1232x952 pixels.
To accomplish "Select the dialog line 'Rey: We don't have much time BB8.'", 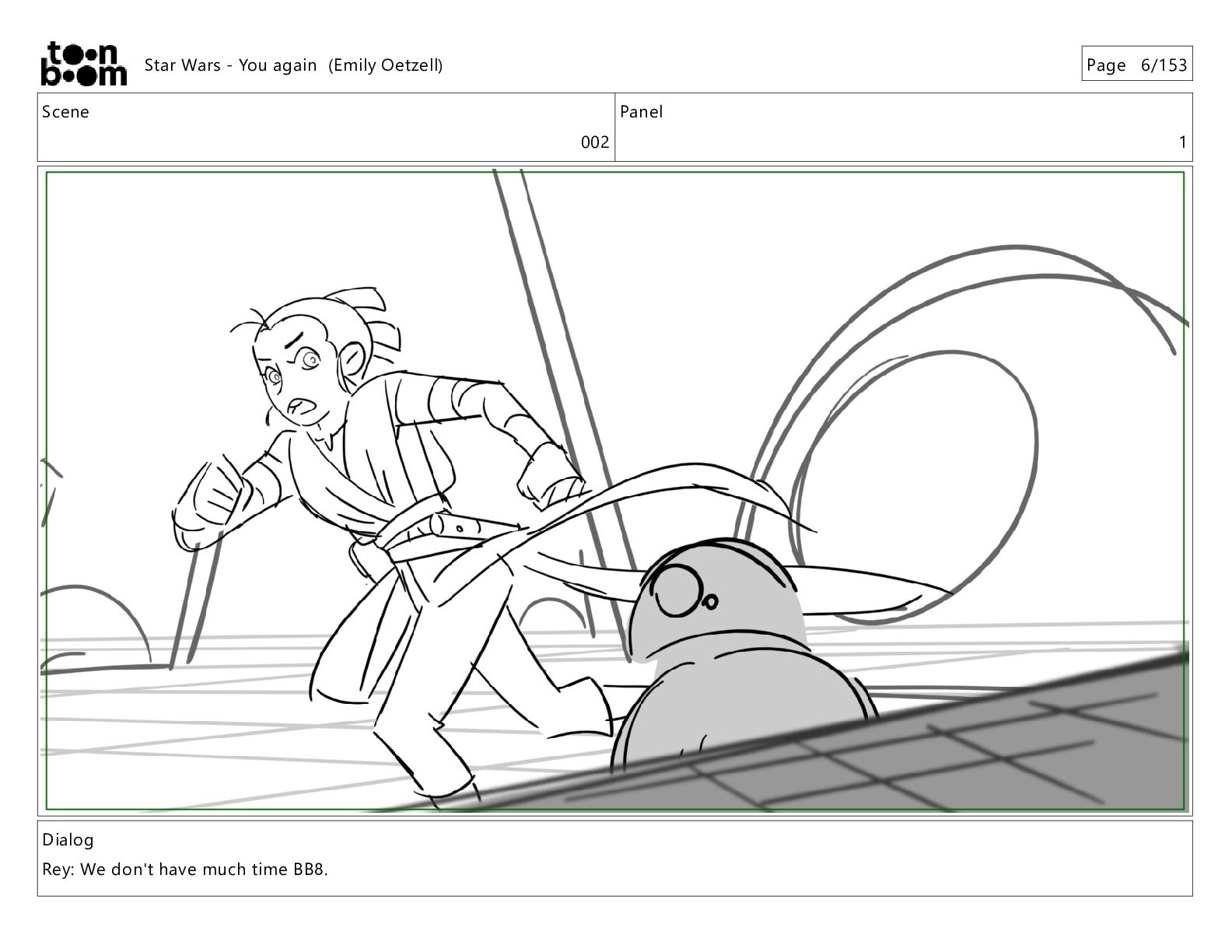I will coord(185,870).
